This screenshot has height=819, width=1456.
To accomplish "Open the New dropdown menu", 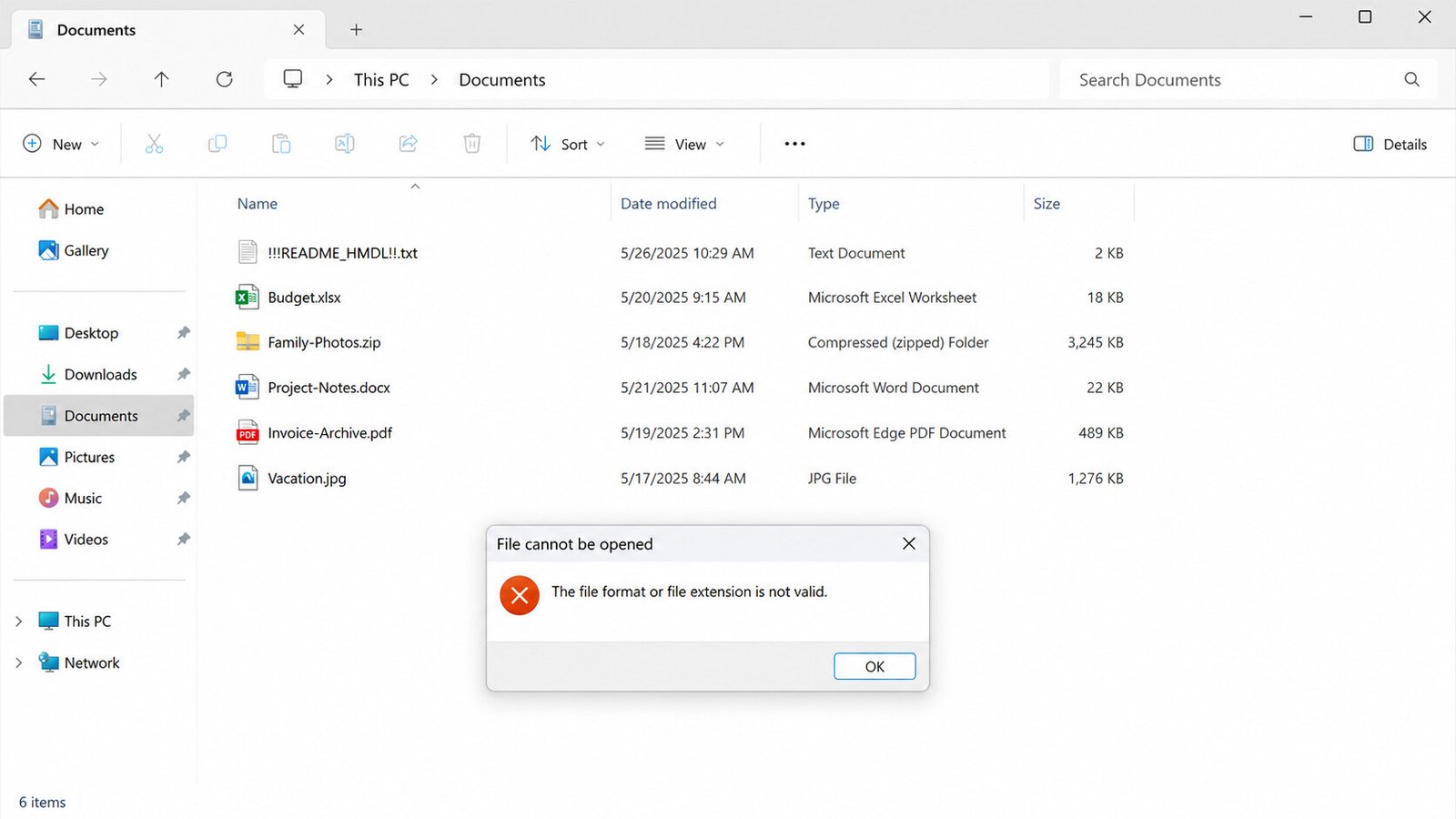I will [60, 144].
